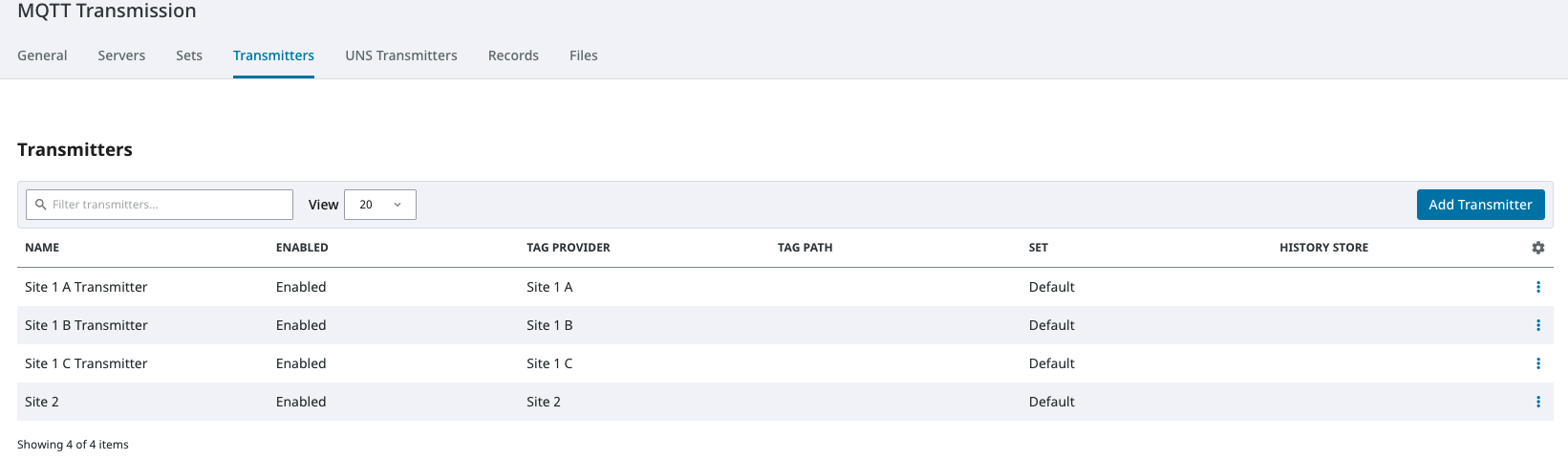Screen dimensions: 1568x460
Task: Click the search magnifier icon
Action: 41,205
